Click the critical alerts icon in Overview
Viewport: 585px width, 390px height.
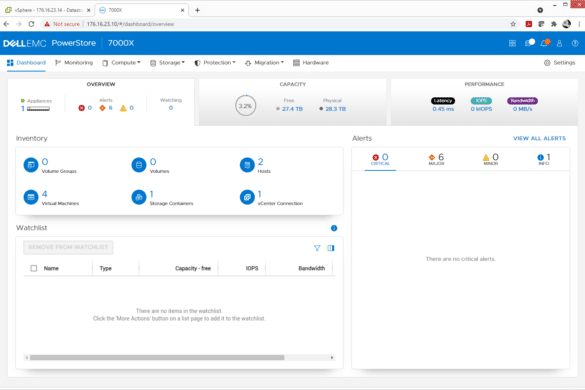81,108
